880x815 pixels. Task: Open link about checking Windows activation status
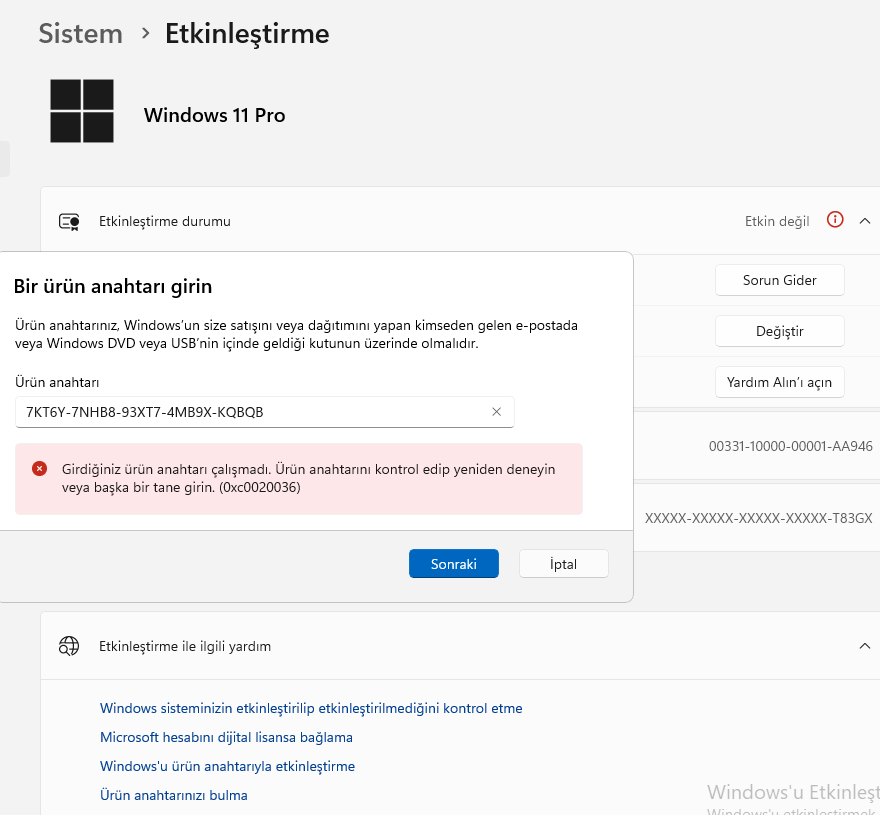coord(311,708)
